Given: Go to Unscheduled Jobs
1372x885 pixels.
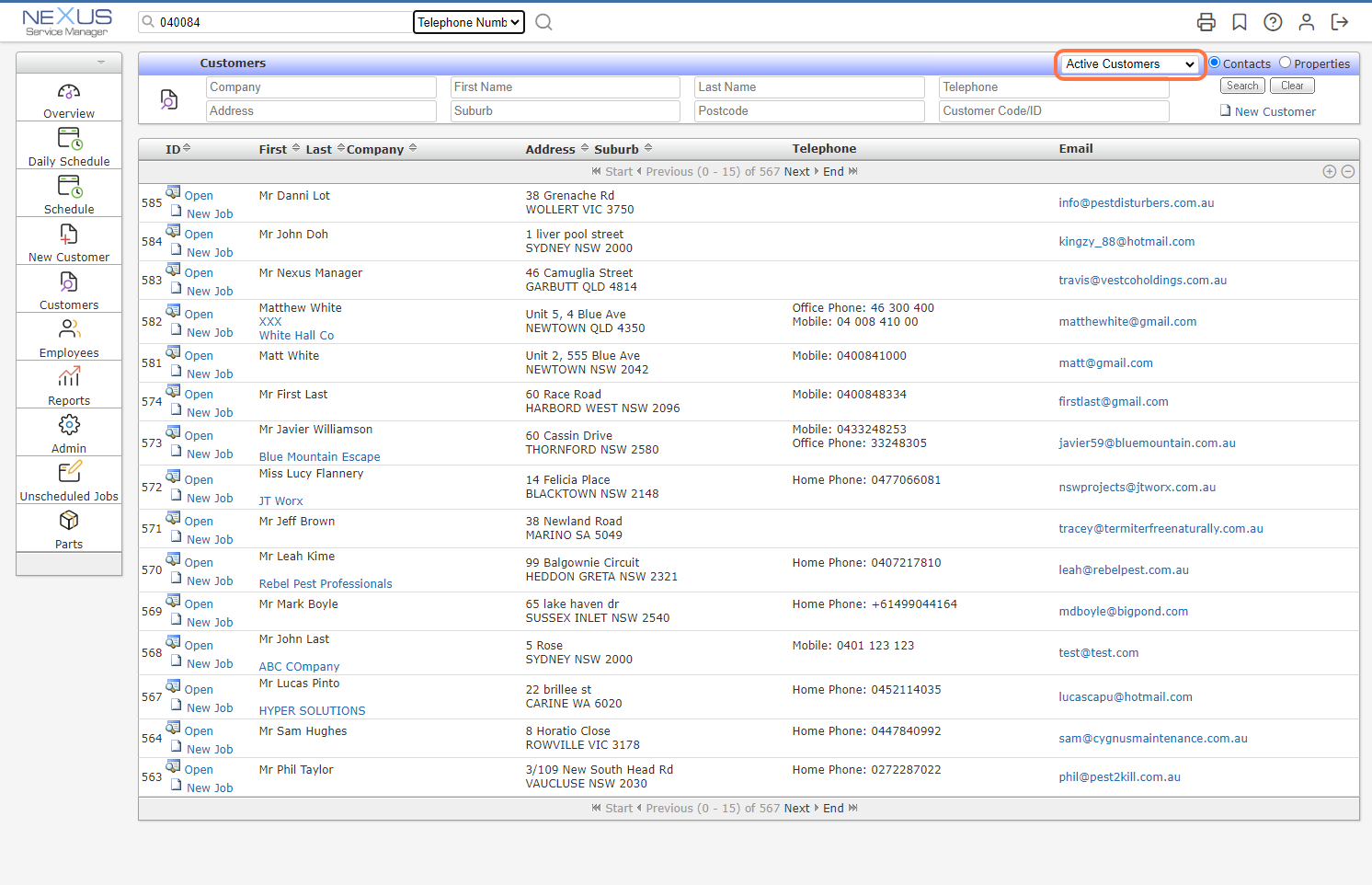Looking at the screenshot, I should [68, 480].
